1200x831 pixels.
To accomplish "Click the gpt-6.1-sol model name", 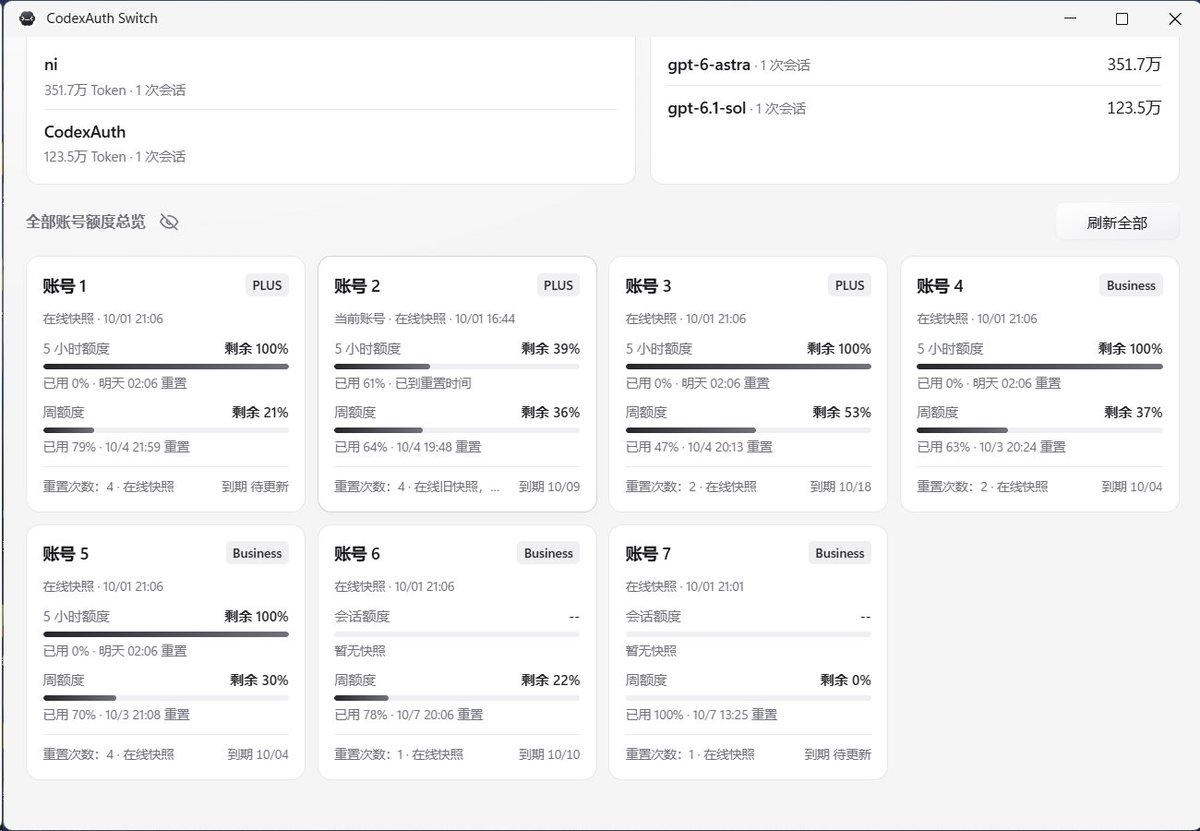I will click(707, 108).
